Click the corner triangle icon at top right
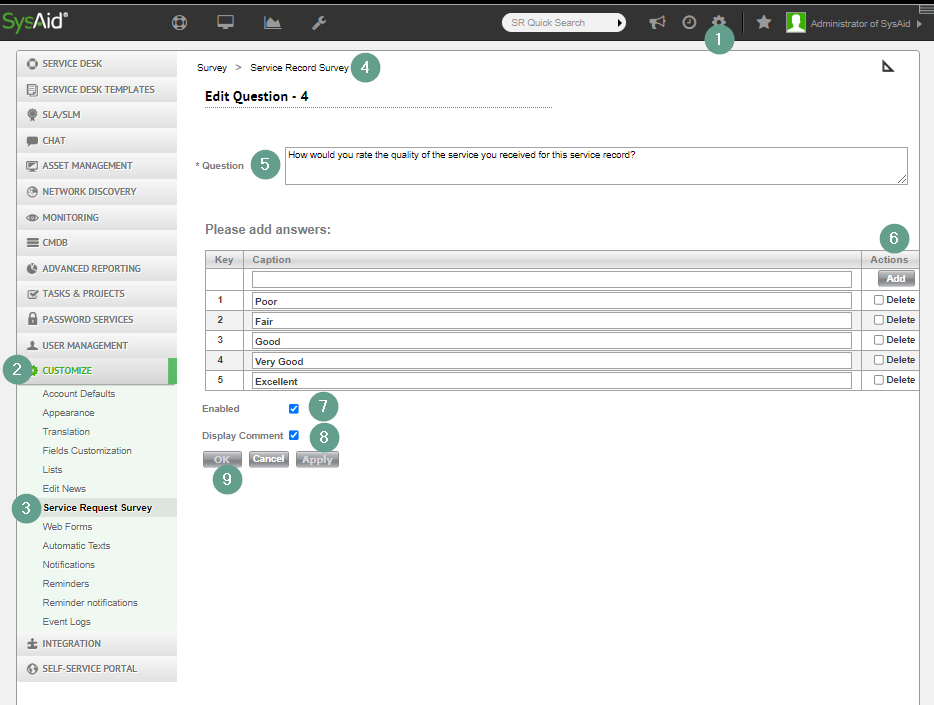The image size is (934, 705). [888, 66]
